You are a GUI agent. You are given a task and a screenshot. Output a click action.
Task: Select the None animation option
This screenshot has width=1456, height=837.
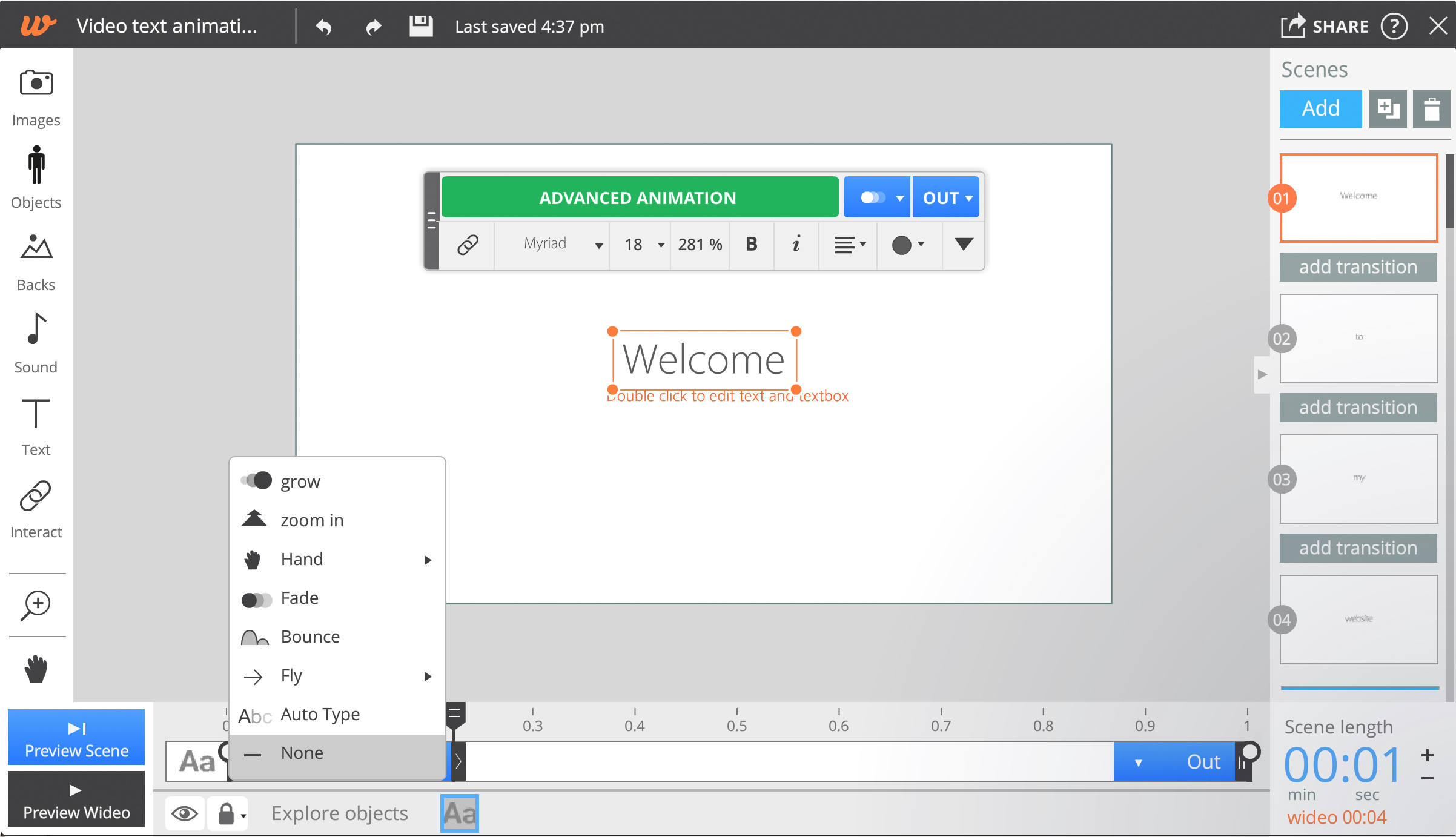pos(300,752)
